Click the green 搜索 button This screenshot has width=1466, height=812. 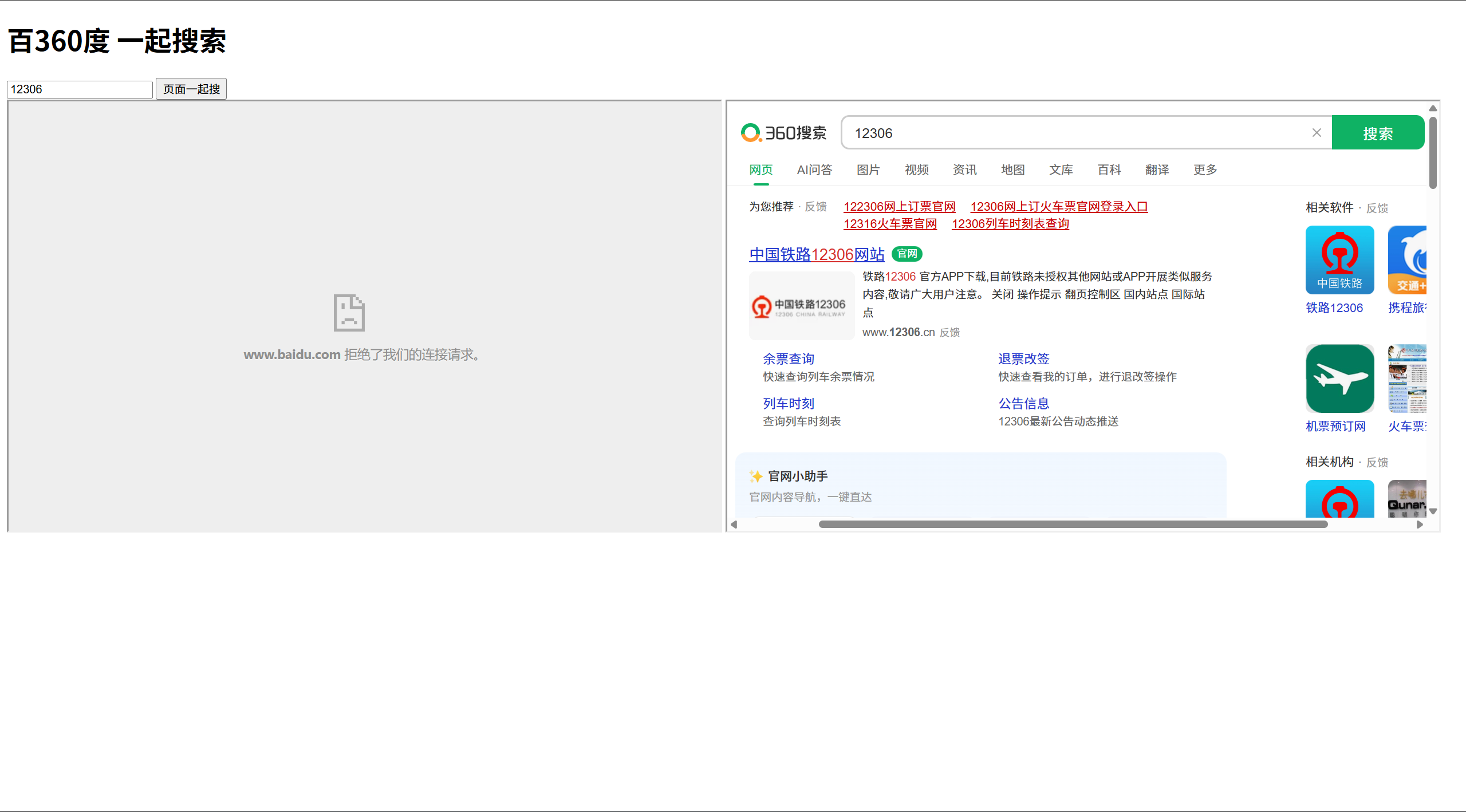[x=1377, y=133]
